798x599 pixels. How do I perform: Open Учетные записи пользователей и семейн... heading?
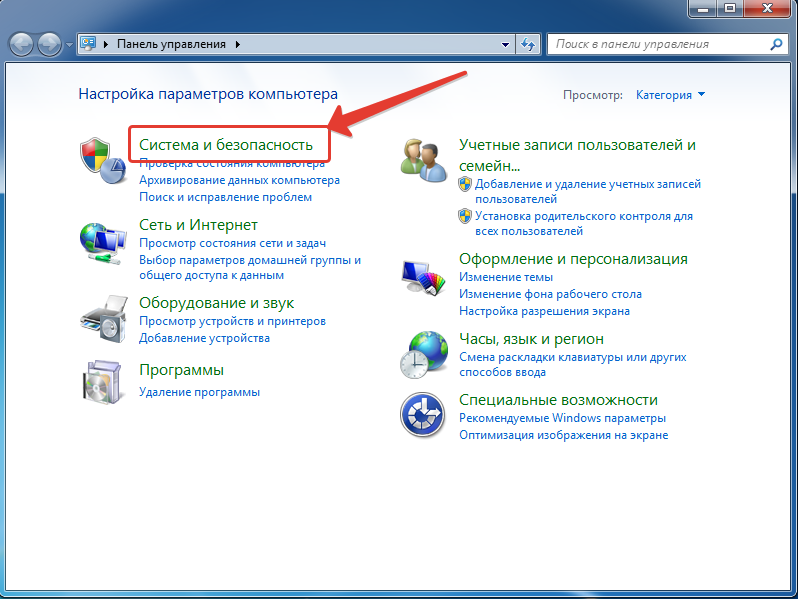[577, 155]
